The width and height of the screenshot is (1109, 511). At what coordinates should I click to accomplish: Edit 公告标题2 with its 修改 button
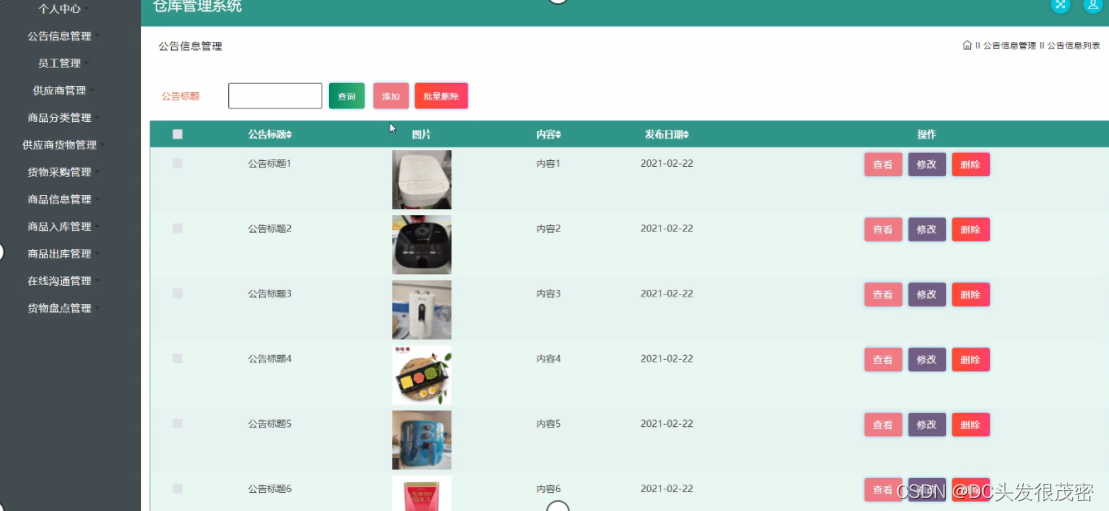point(927,229)
